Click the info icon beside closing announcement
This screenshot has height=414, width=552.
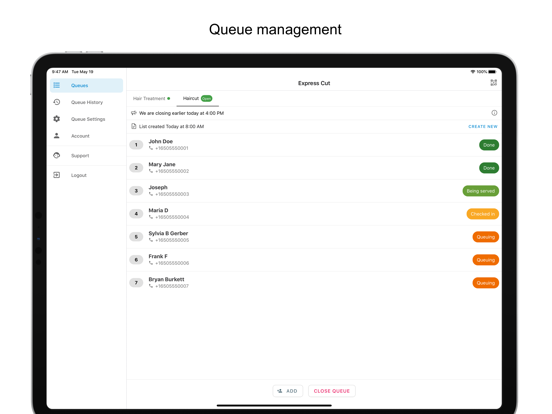point(494,113)
